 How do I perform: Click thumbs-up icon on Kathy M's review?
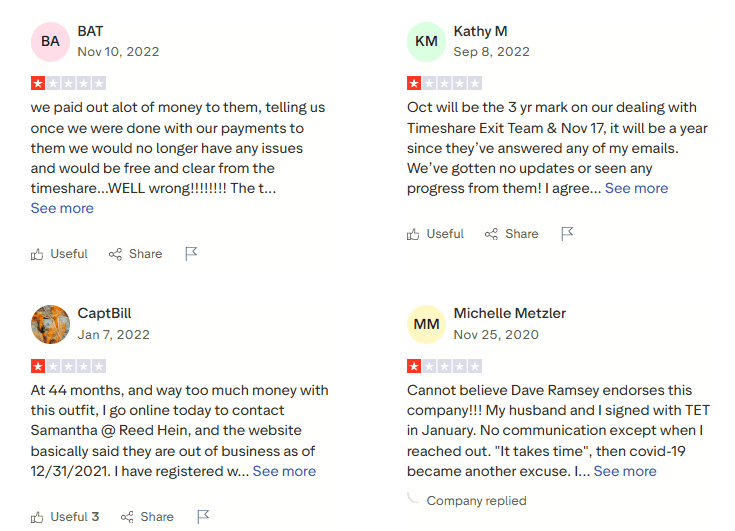pyautogui.click(x=414, y=234)
